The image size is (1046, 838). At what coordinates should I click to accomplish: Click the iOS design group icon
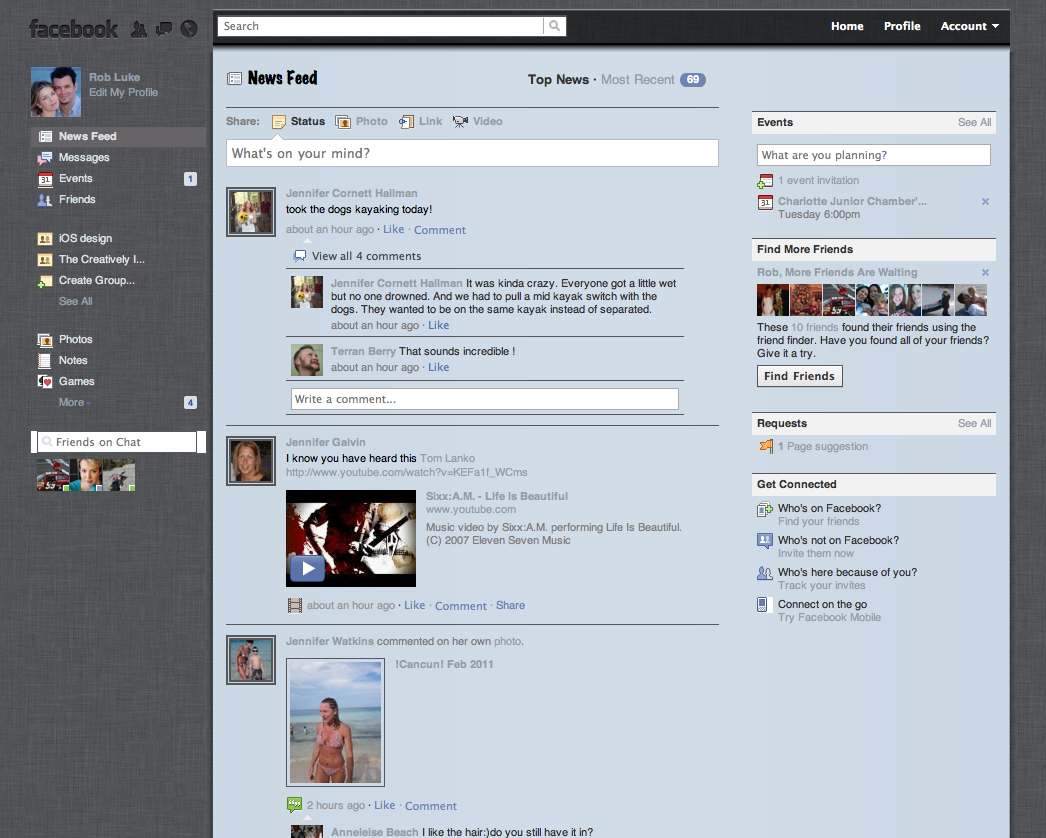pos(45,238)
